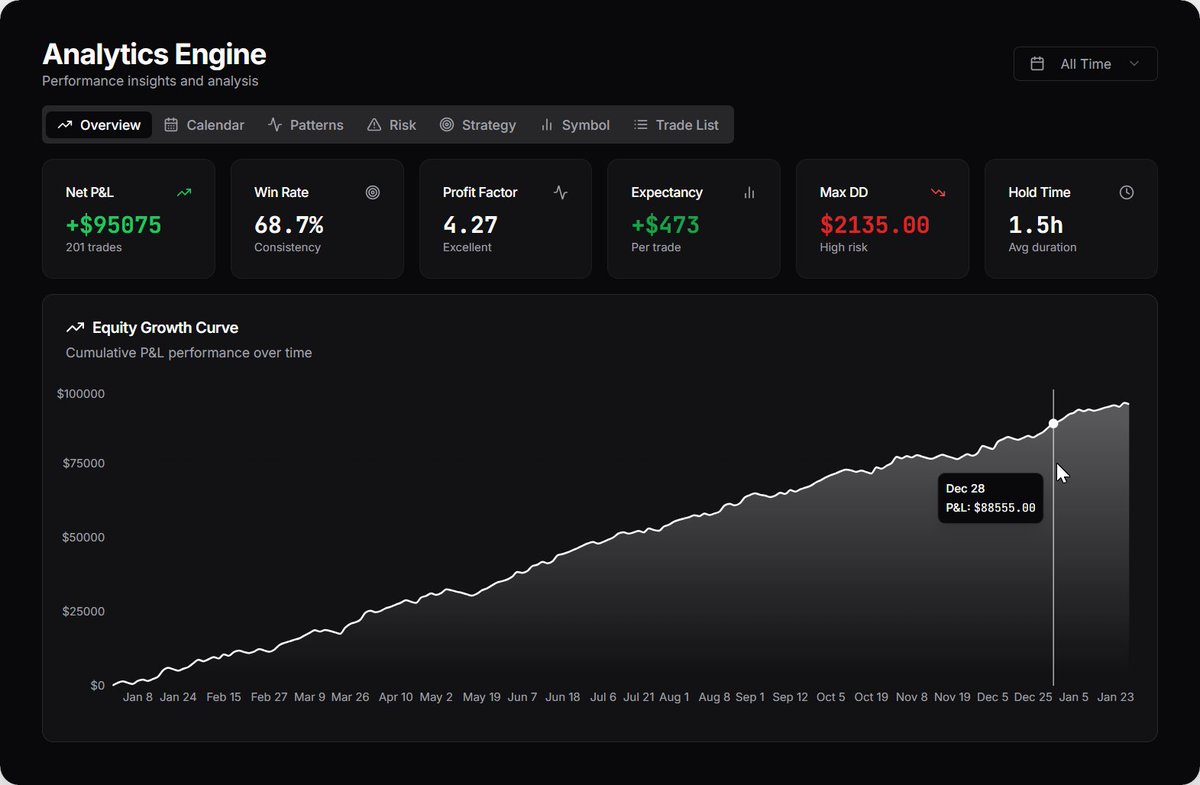Click the 1.5h hold time value
The image size is (1200, 785).
click(1036, 225)
